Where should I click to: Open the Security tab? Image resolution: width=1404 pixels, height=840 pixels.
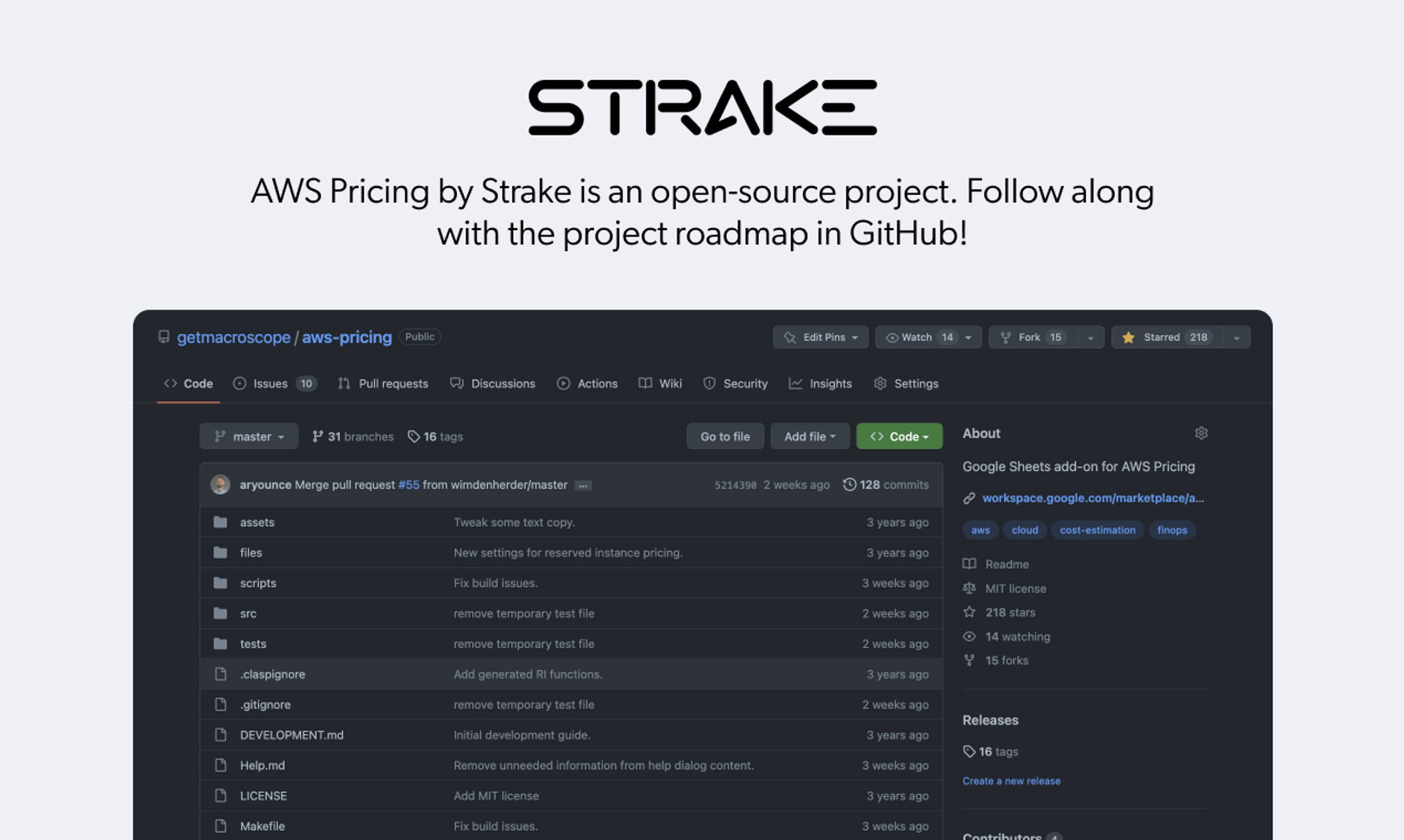coord(736,384)
